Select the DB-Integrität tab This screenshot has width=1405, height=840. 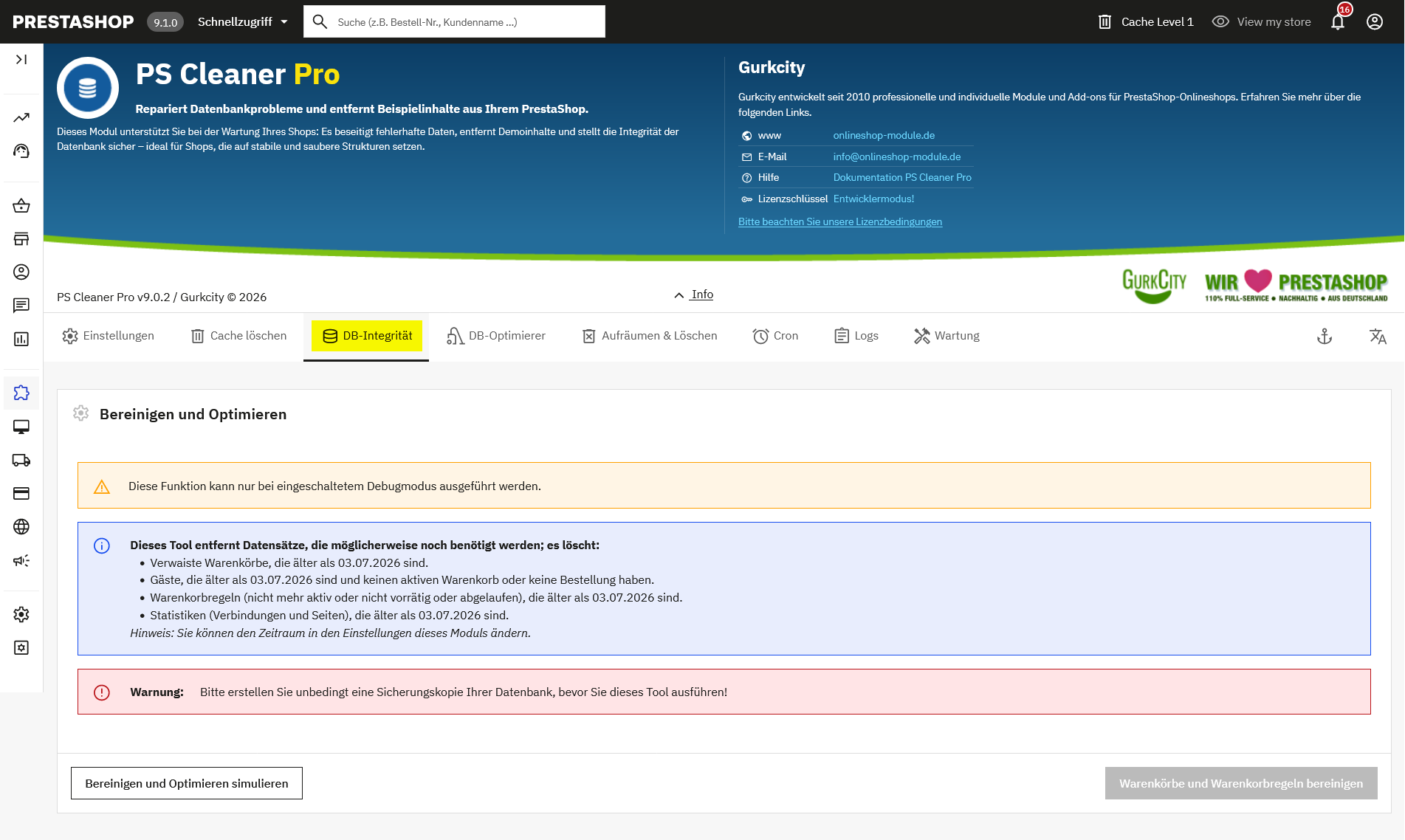(367, 336)
